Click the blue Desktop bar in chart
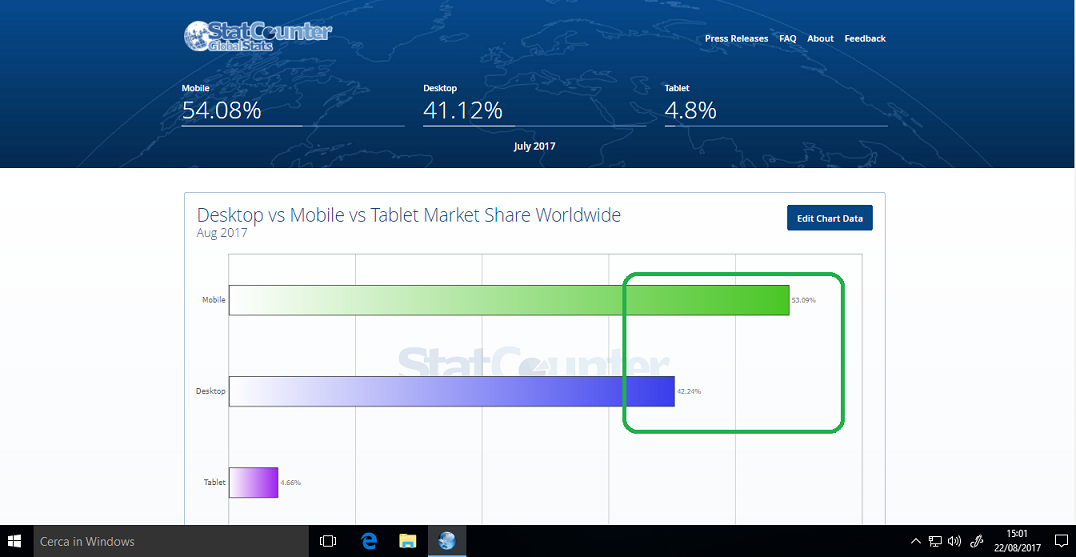 452,391
